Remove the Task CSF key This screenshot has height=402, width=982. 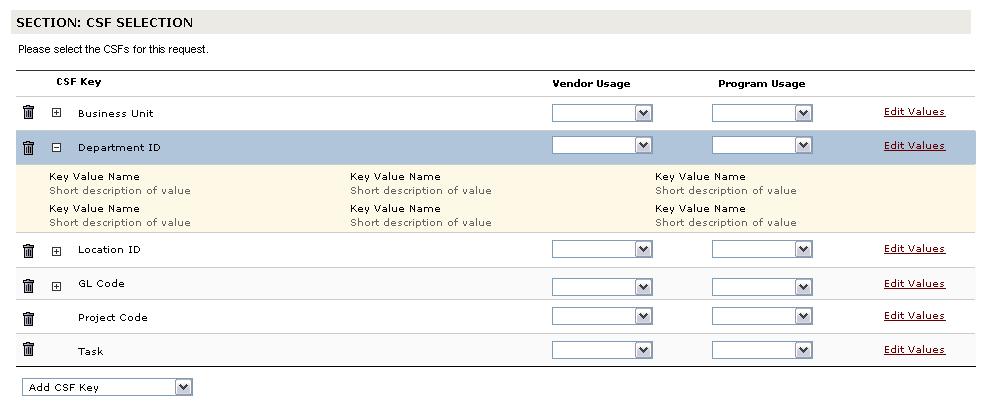click(28, 349)
